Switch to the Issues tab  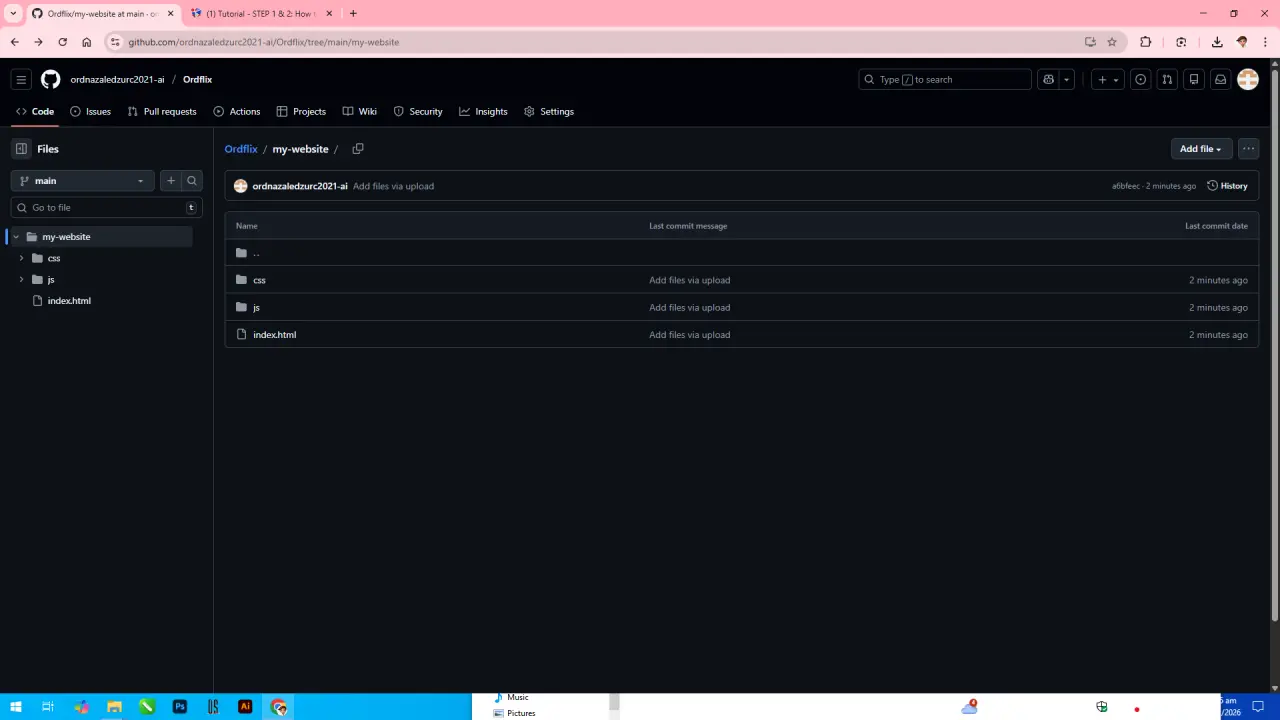pyautogui.click(x=90, y=112)
